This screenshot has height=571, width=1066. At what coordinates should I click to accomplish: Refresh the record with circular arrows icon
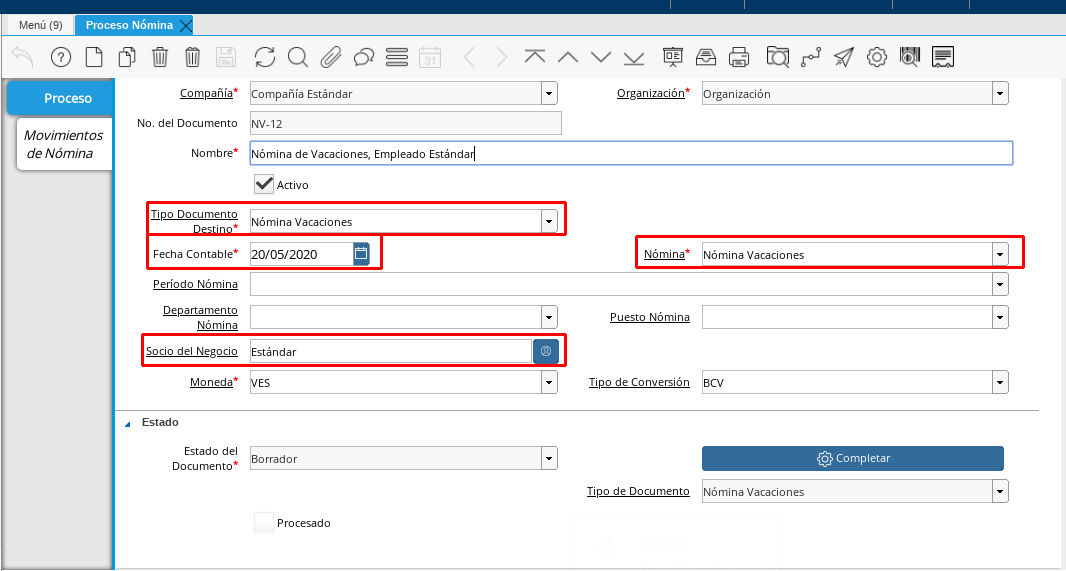(x=264, y=57)
